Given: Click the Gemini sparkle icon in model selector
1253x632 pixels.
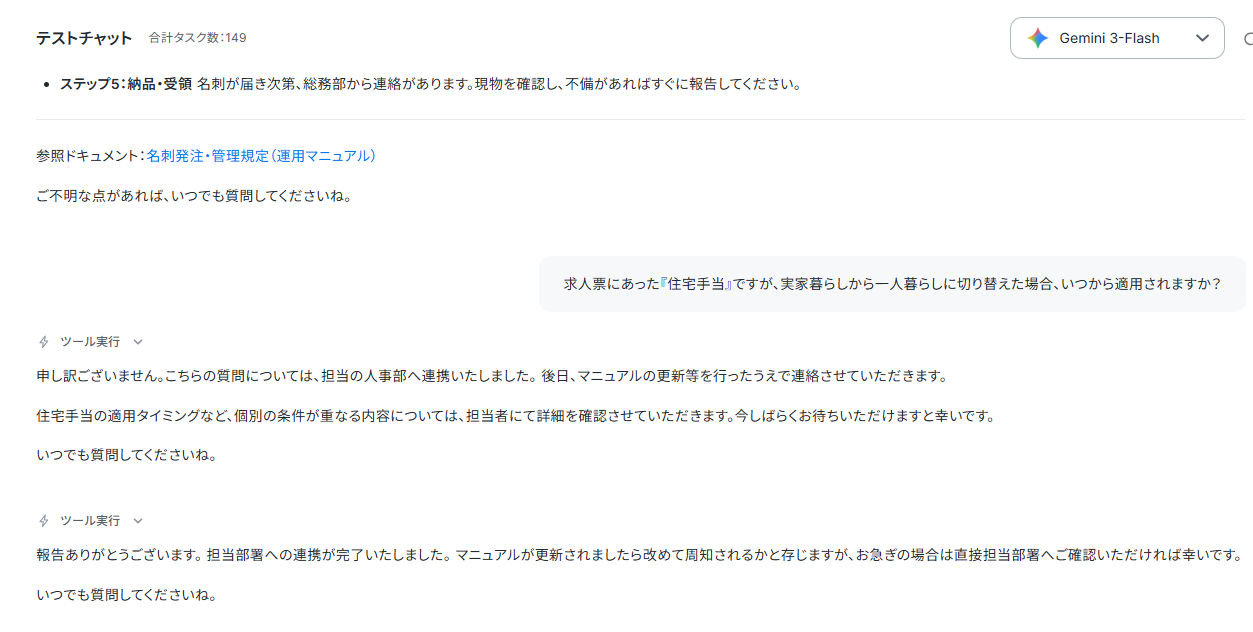Looking at the screenshot, I should point(1038,38).
